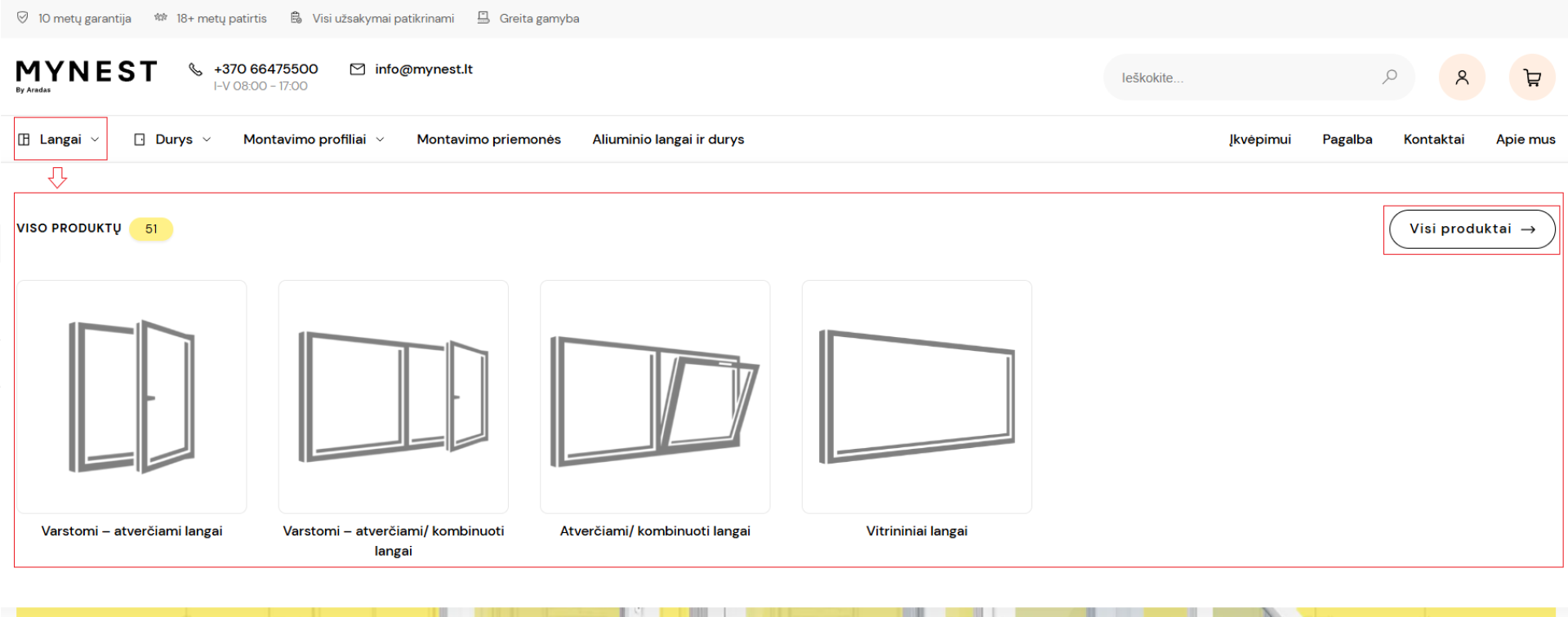Open Varstomi – atverčiami langai label link
The height and width of the screenshot is (617, 1568).
click(x=131, y=531)
